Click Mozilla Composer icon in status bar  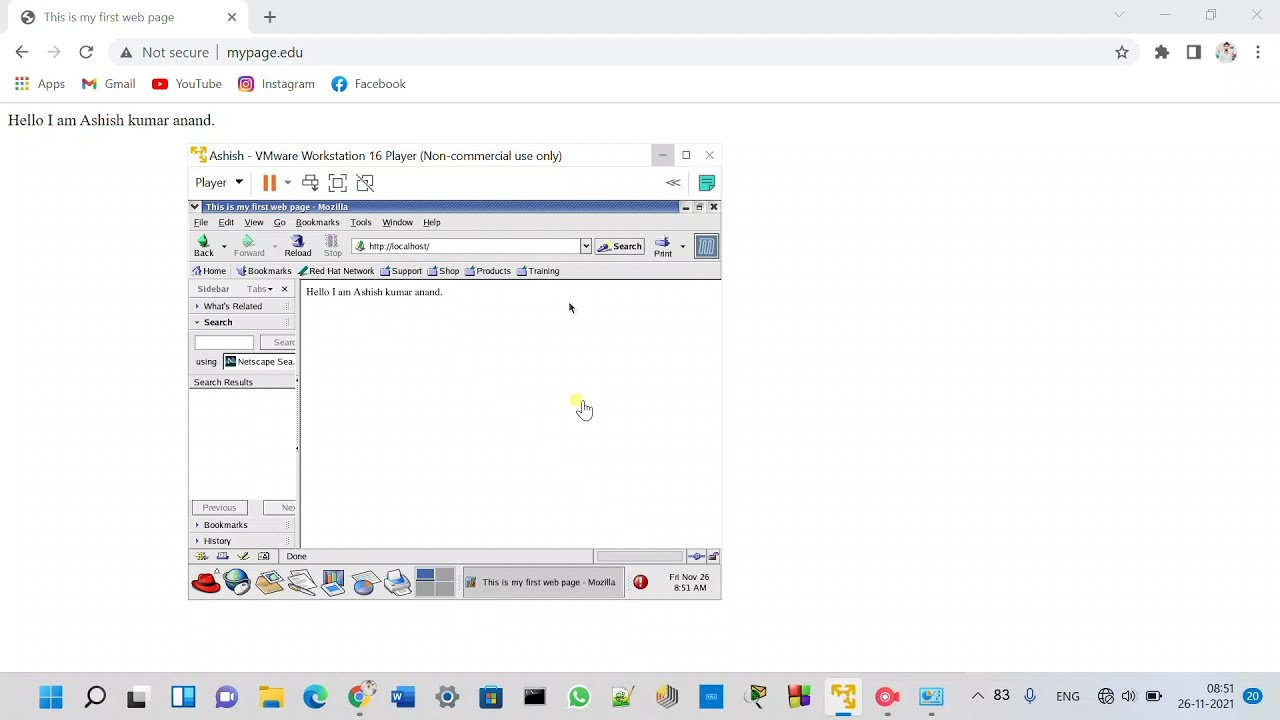243,556
